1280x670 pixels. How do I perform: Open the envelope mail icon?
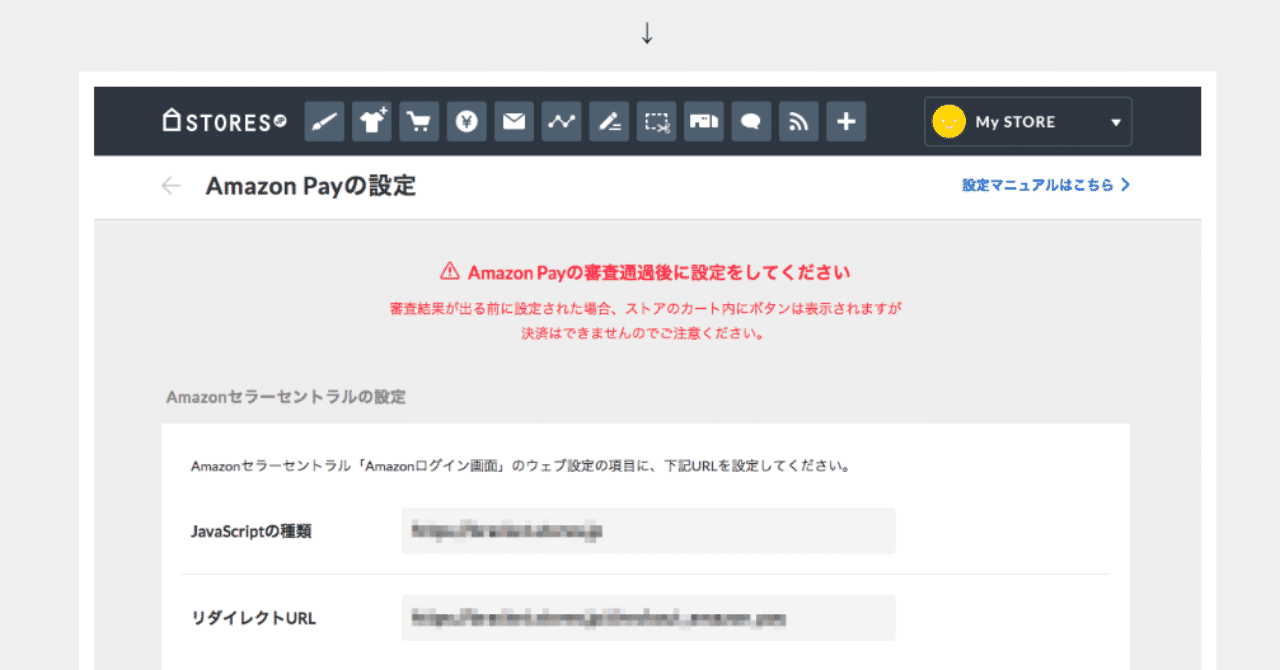tap(514, 121)
